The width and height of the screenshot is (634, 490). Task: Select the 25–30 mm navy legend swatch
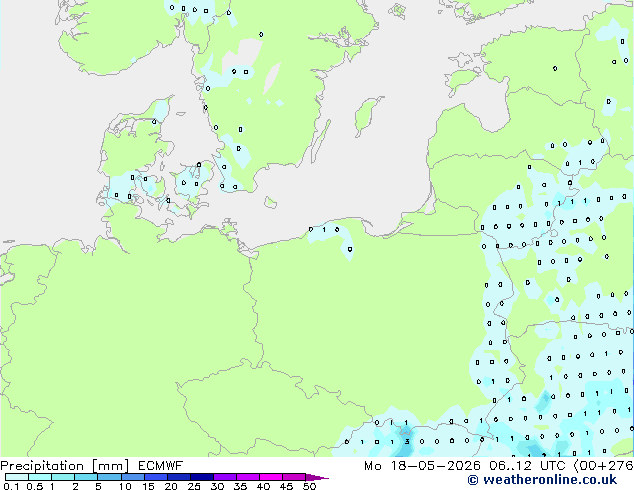202,477
